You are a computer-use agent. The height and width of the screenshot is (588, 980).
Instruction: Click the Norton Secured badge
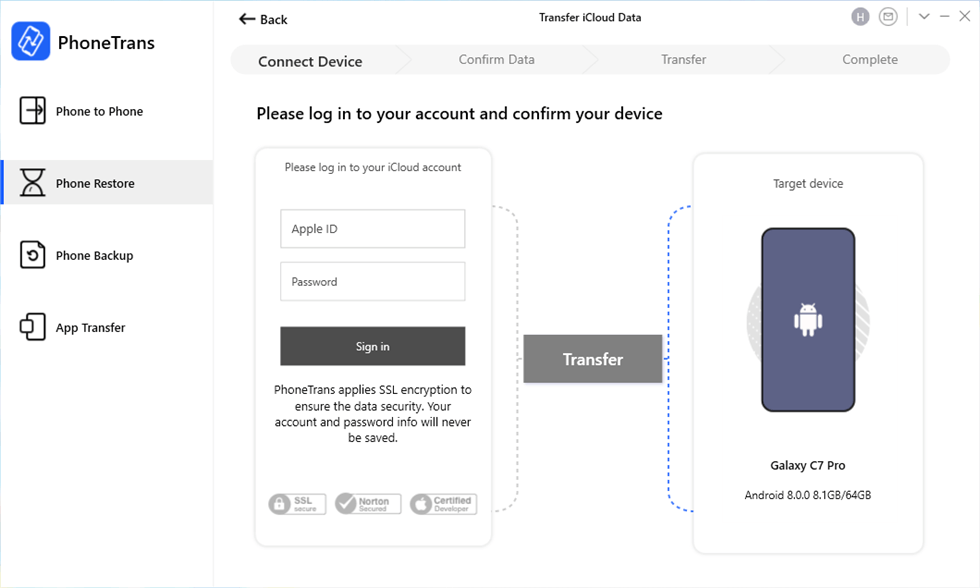click(x=368, y=504)
